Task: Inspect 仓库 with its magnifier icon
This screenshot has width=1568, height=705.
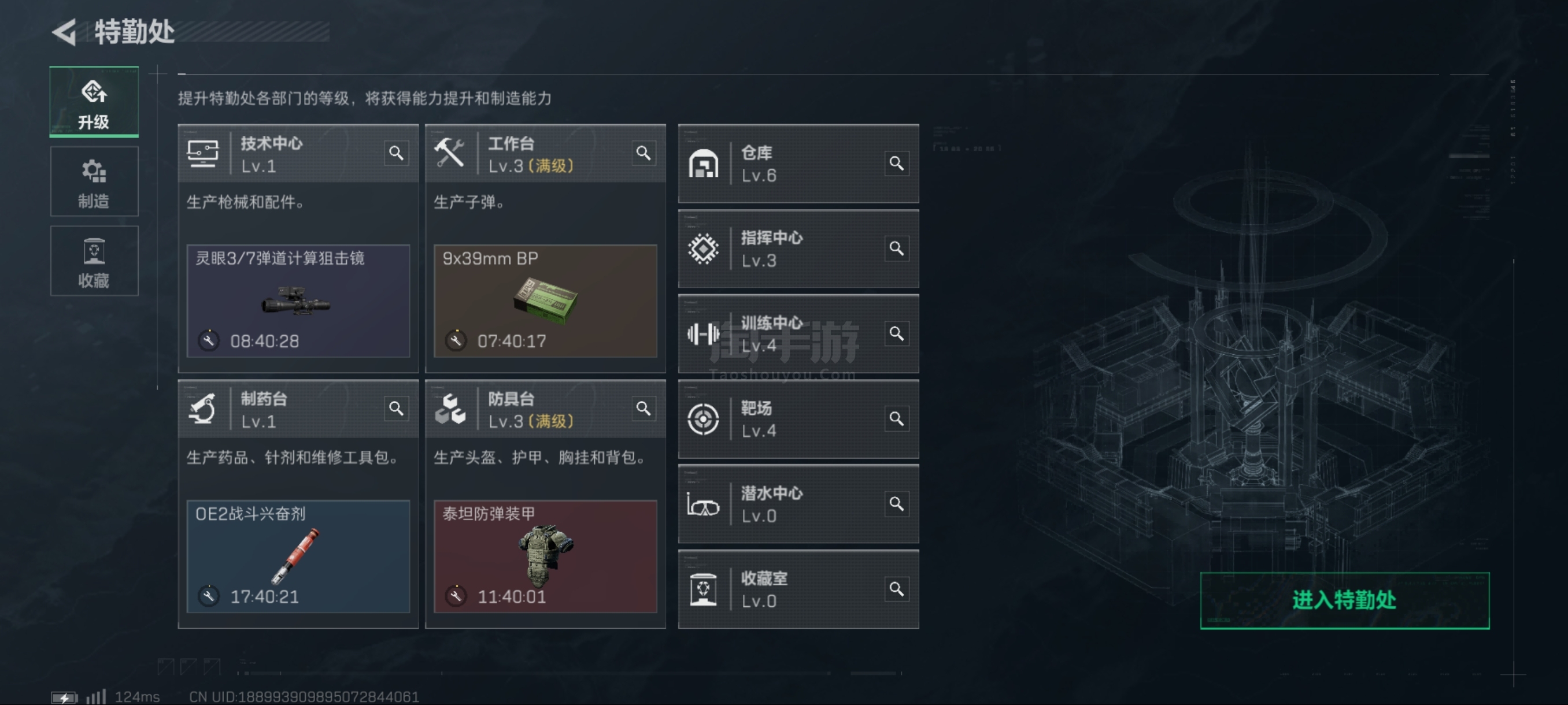Action: point(896,164)
